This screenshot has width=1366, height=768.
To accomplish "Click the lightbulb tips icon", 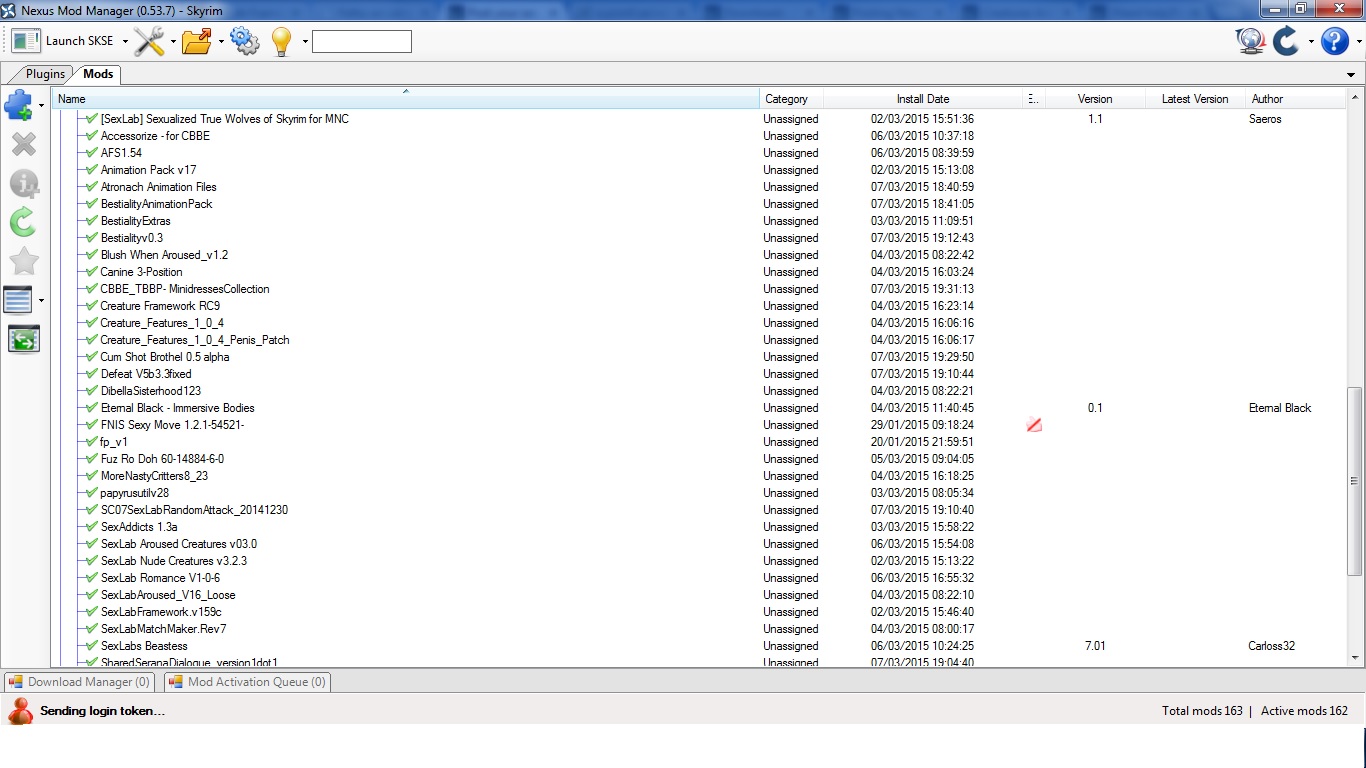I will pyautogui.click(x=282, y=41).
